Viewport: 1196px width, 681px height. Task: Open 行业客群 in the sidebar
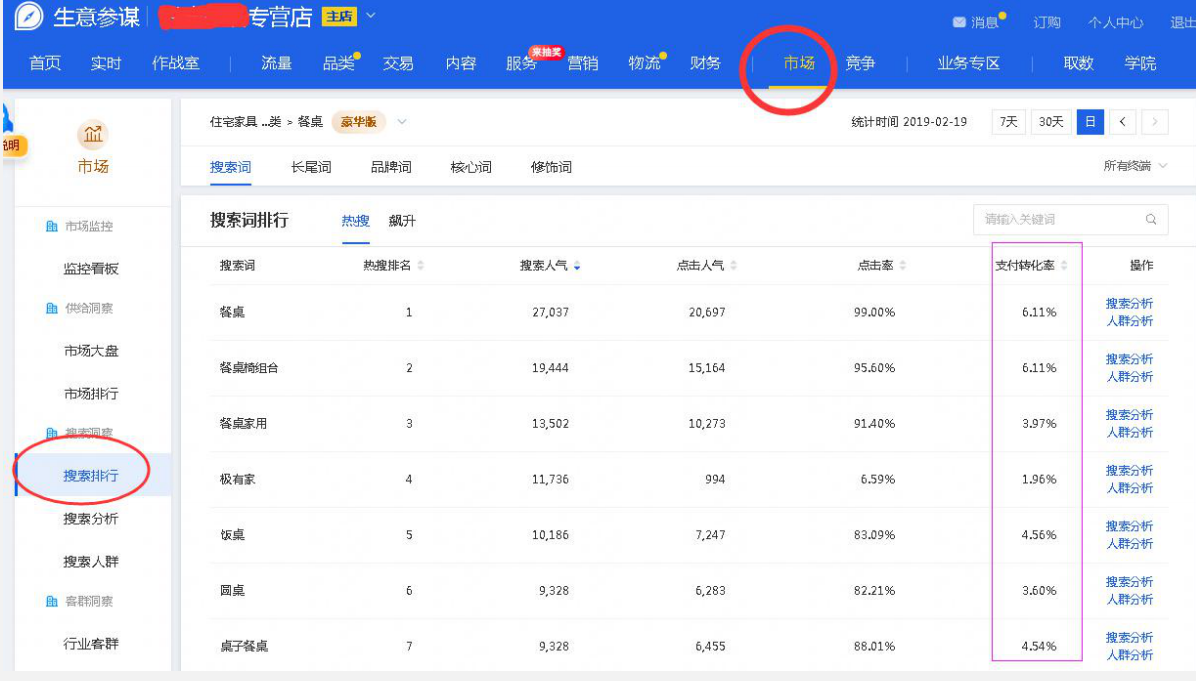coord(91,644)
